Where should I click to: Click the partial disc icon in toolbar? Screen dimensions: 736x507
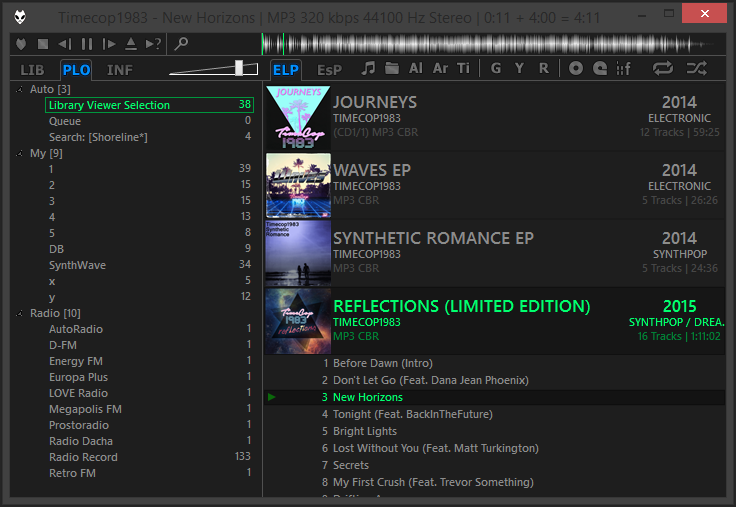pyautogui.click(x=600, y=69)
